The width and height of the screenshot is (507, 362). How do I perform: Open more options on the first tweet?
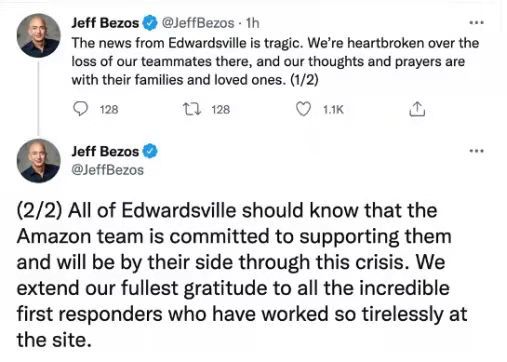[x=476, y=23]
